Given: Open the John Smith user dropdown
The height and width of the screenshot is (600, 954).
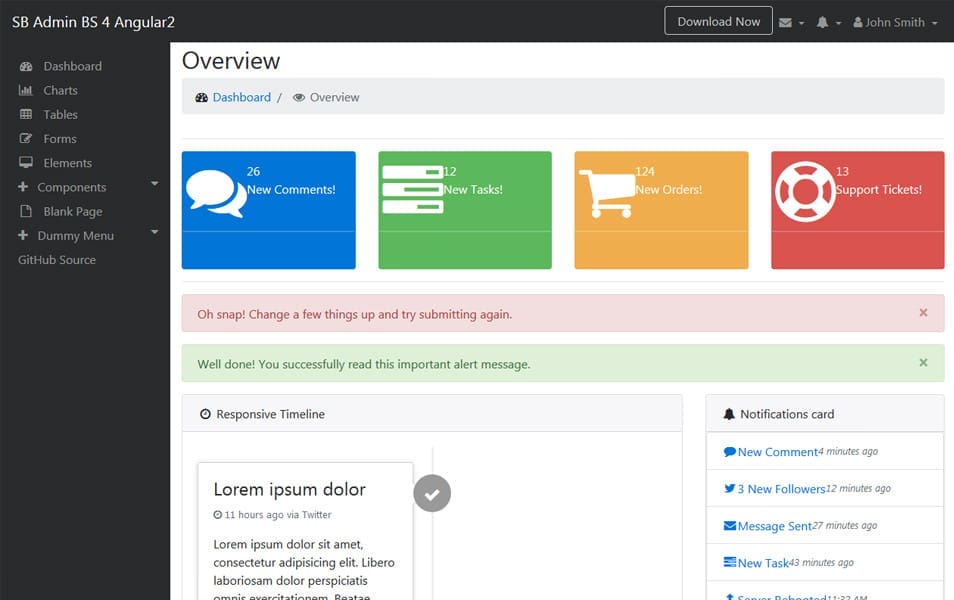Looking at the screenshot, I should (894, 21).
